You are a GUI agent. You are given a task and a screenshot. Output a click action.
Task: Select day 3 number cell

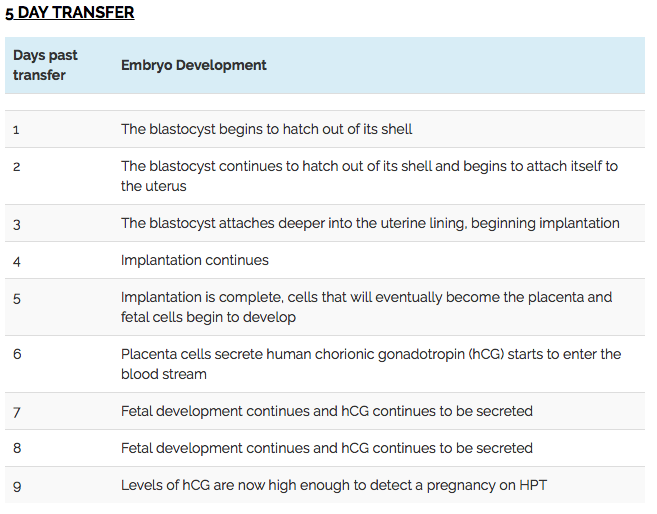tap(16, 225)
